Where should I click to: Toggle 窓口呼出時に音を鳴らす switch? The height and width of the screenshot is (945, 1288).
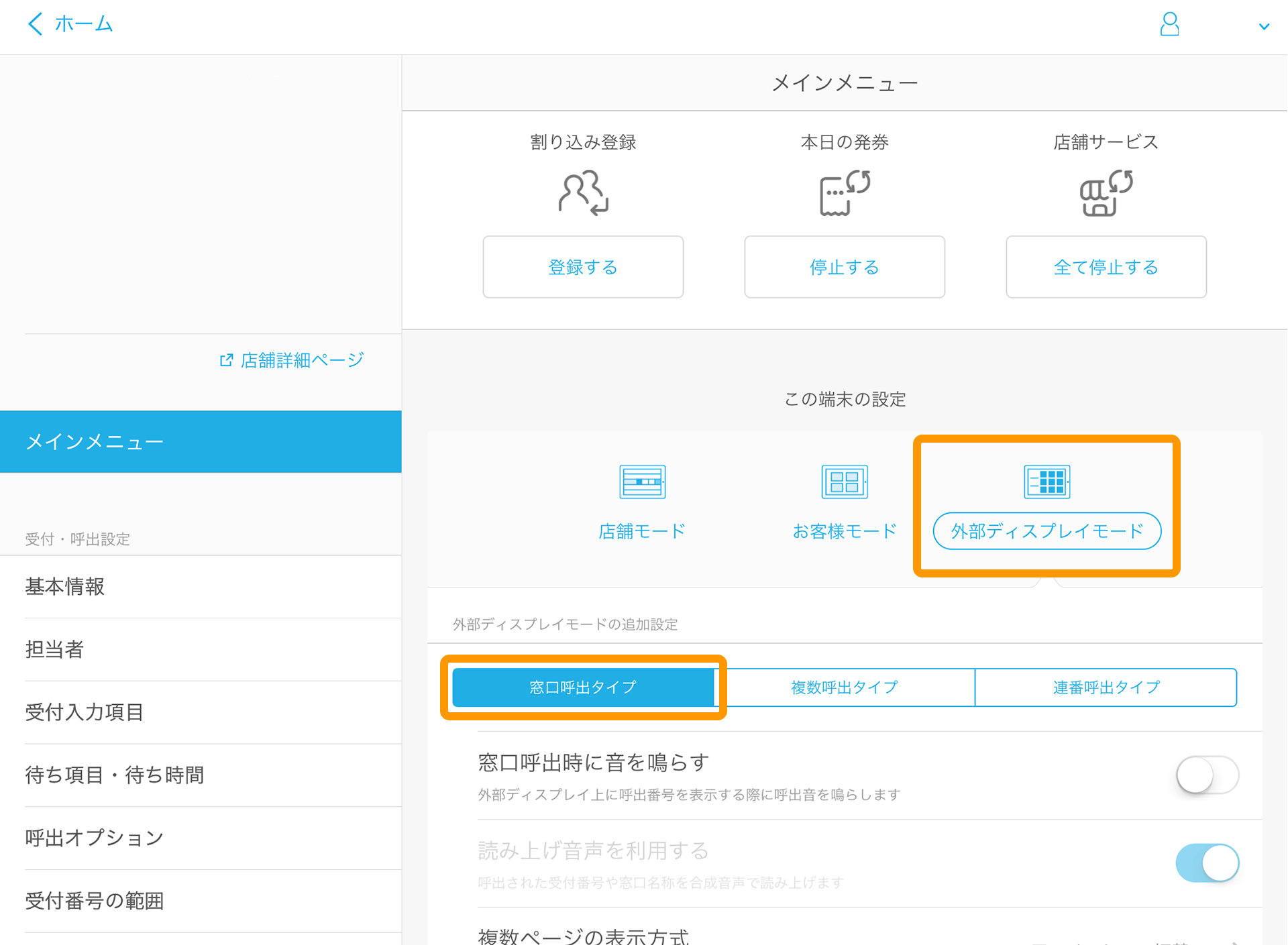1207,775
